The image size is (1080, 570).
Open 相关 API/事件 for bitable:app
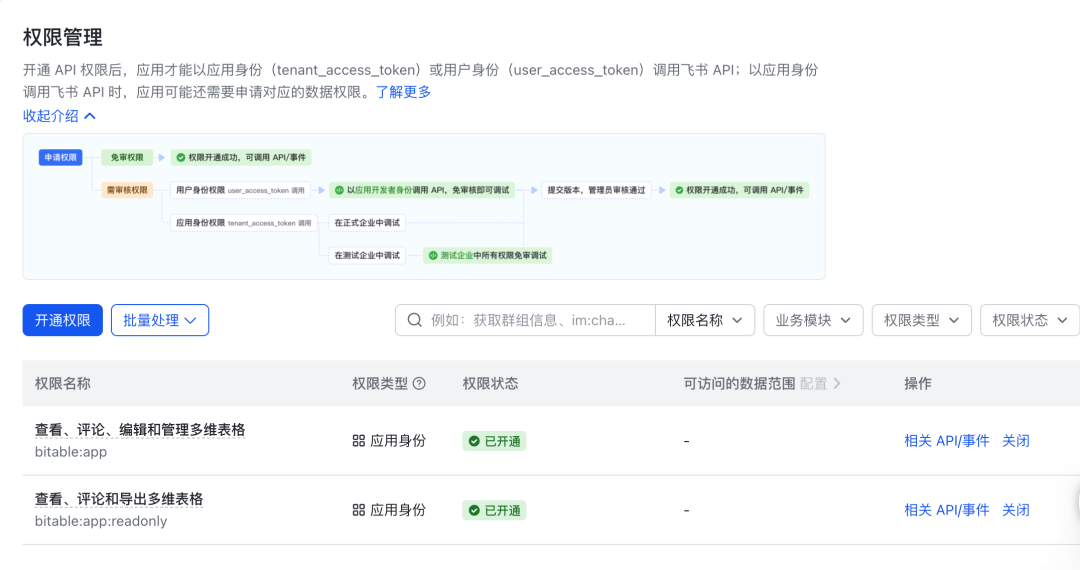[x=946, y=441]
